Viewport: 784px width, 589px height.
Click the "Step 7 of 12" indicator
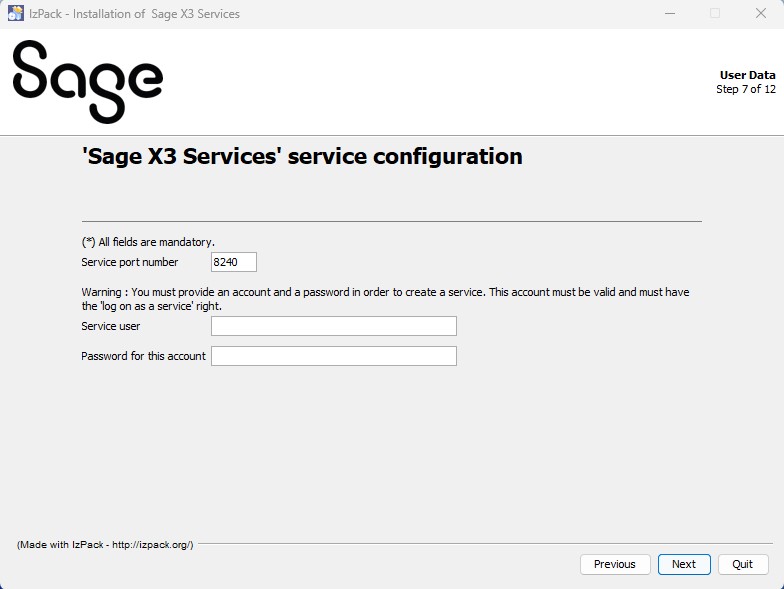[x=745, y=89]
